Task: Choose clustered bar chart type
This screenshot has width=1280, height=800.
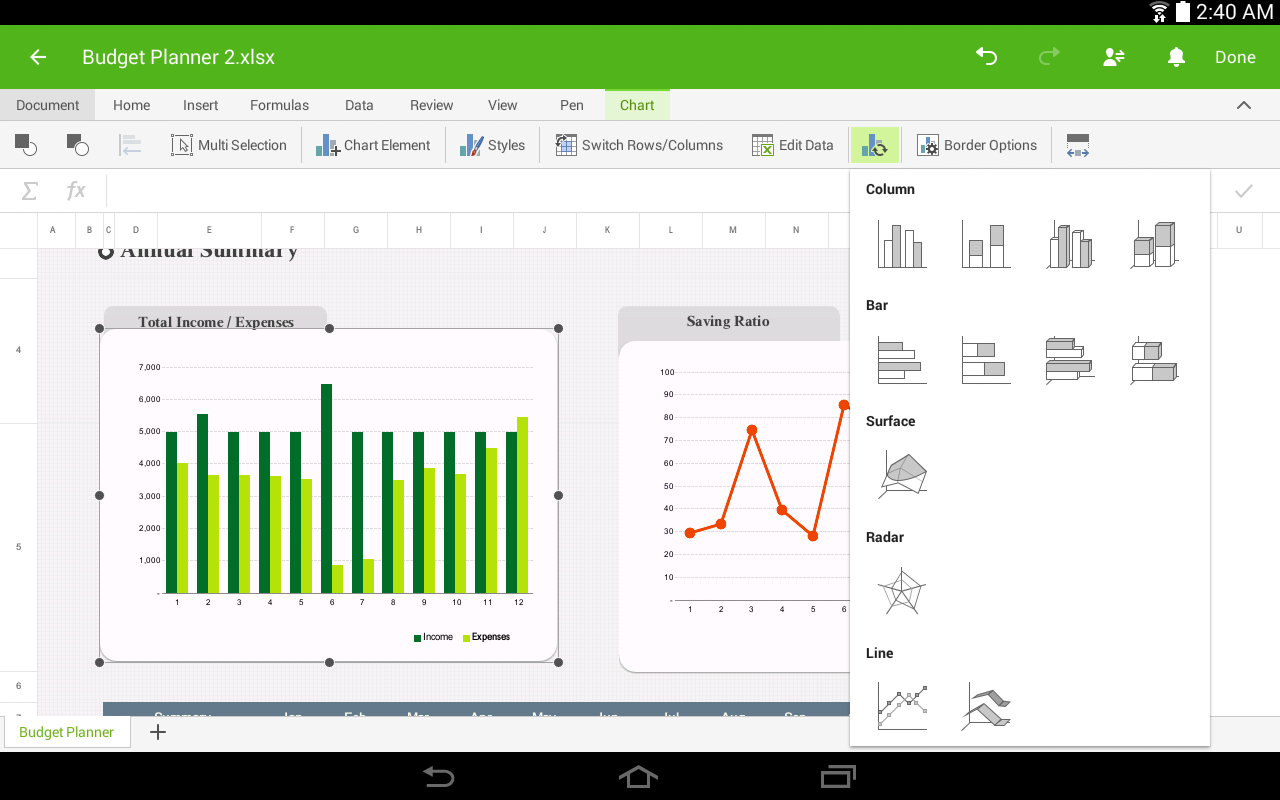Action: pyautogui.click(x=902, y=360)
